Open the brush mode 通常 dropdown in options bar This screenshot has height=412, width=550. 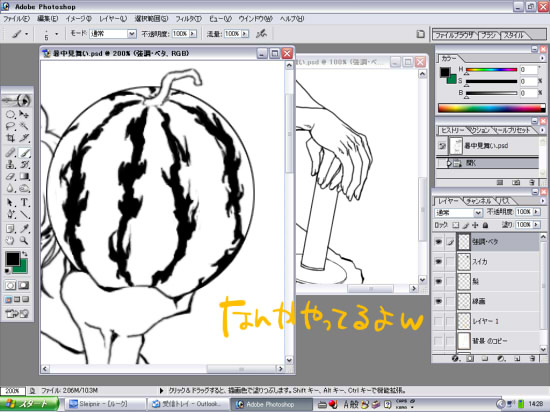pos(132,34)
